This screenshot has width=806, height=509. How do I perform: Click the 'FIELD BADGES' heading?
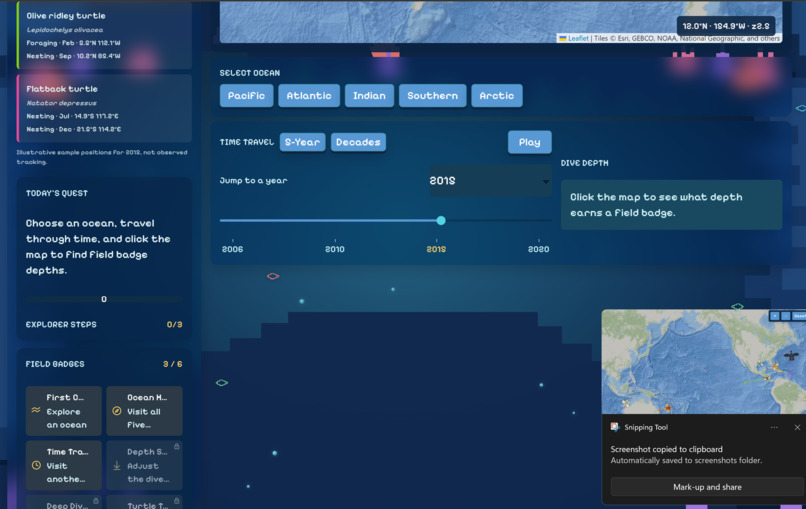pyautogui.click(x=55, y=364)
